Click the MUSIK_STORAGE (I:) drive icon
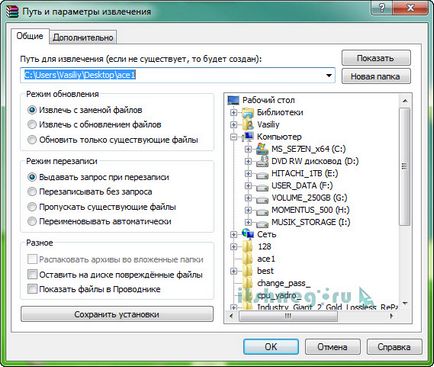Image resolution: width=434 pixels, height=367 pixels. (x=262, y=223)
